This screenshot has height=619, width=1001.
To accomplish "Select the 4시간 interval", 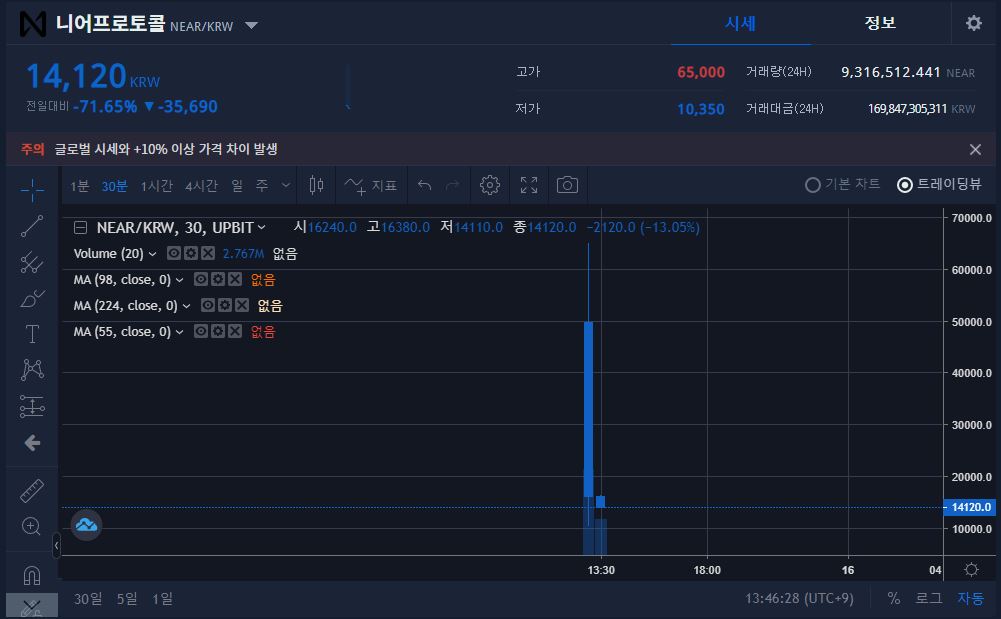I will [x=201, y=186].
